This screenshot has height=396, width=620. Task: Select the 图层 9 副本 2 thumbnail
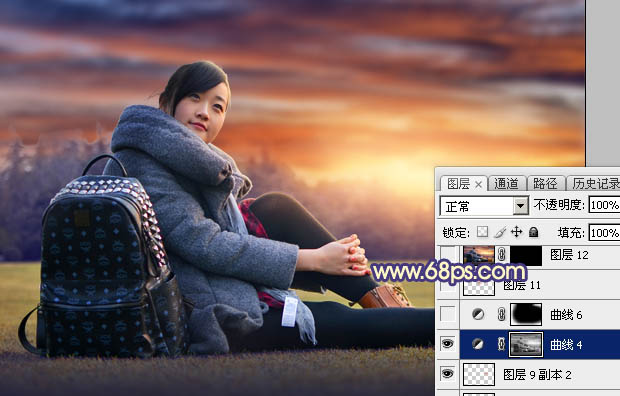479,375
